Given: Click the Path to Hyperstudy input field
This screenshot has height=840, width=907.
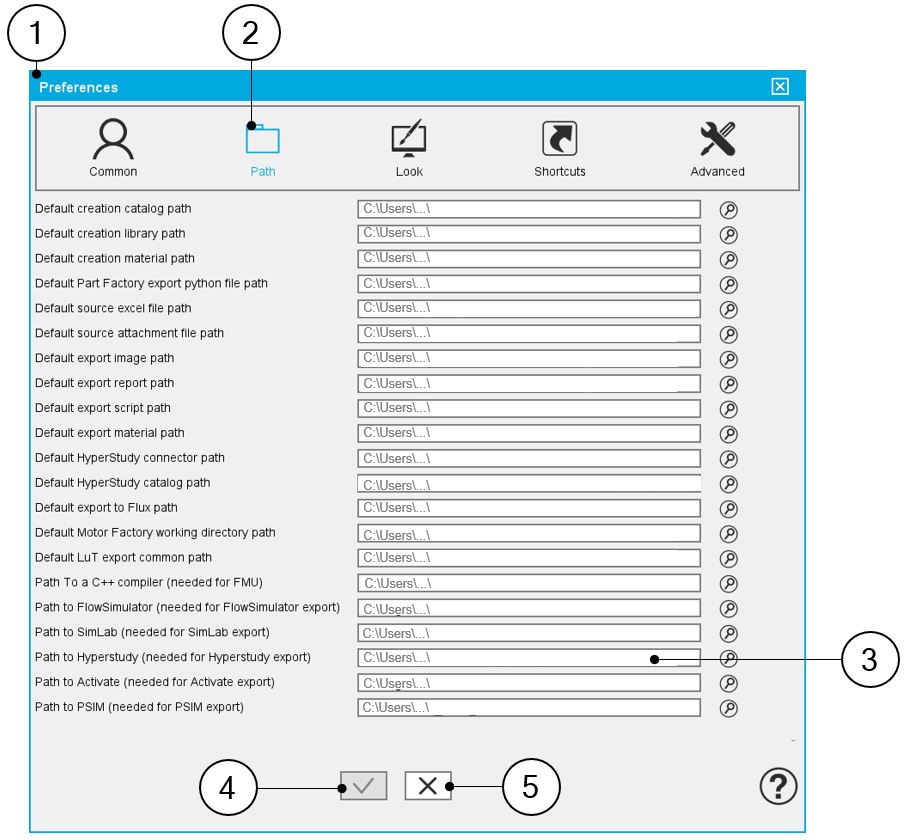Looking at the screenshot, I should pos(529,658).
